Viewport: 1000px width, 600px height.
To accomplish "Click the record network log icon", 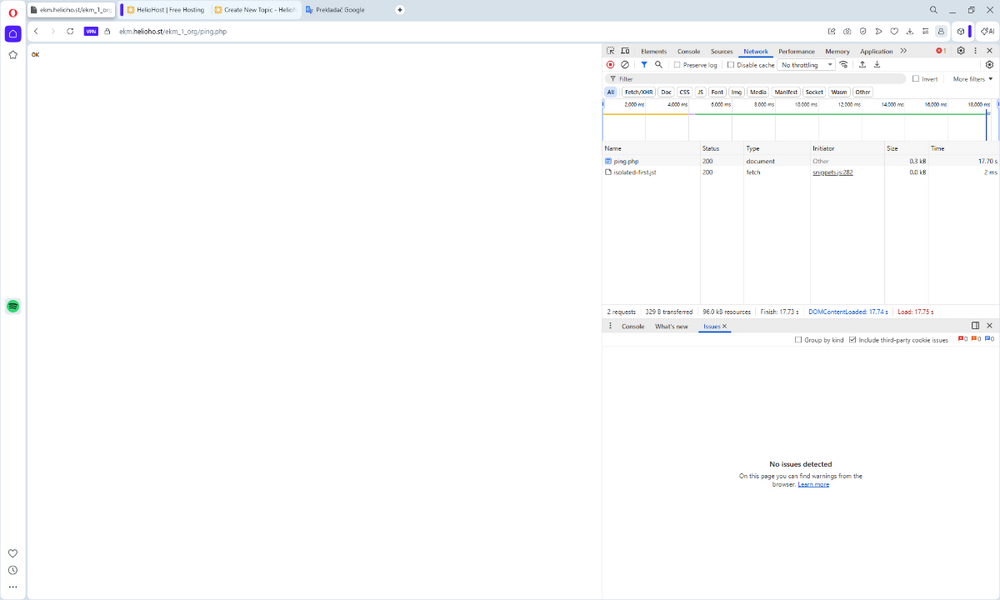I will pyautogui.click(x=610, y=65).
